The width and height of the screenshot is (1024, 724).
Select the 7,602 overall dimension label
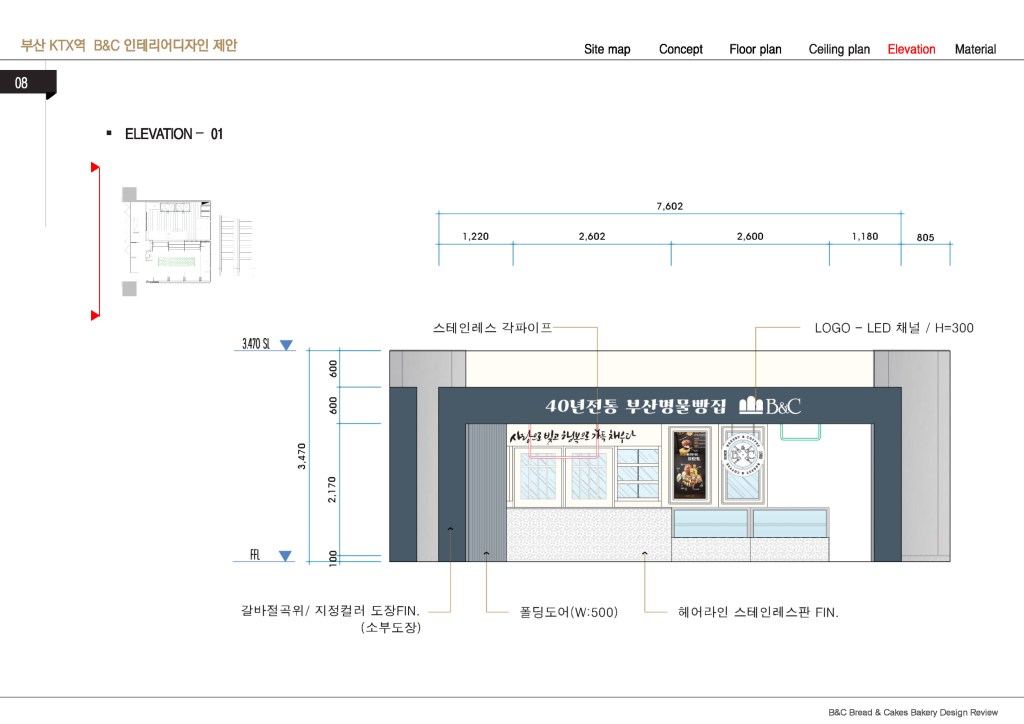pos(670,206)
